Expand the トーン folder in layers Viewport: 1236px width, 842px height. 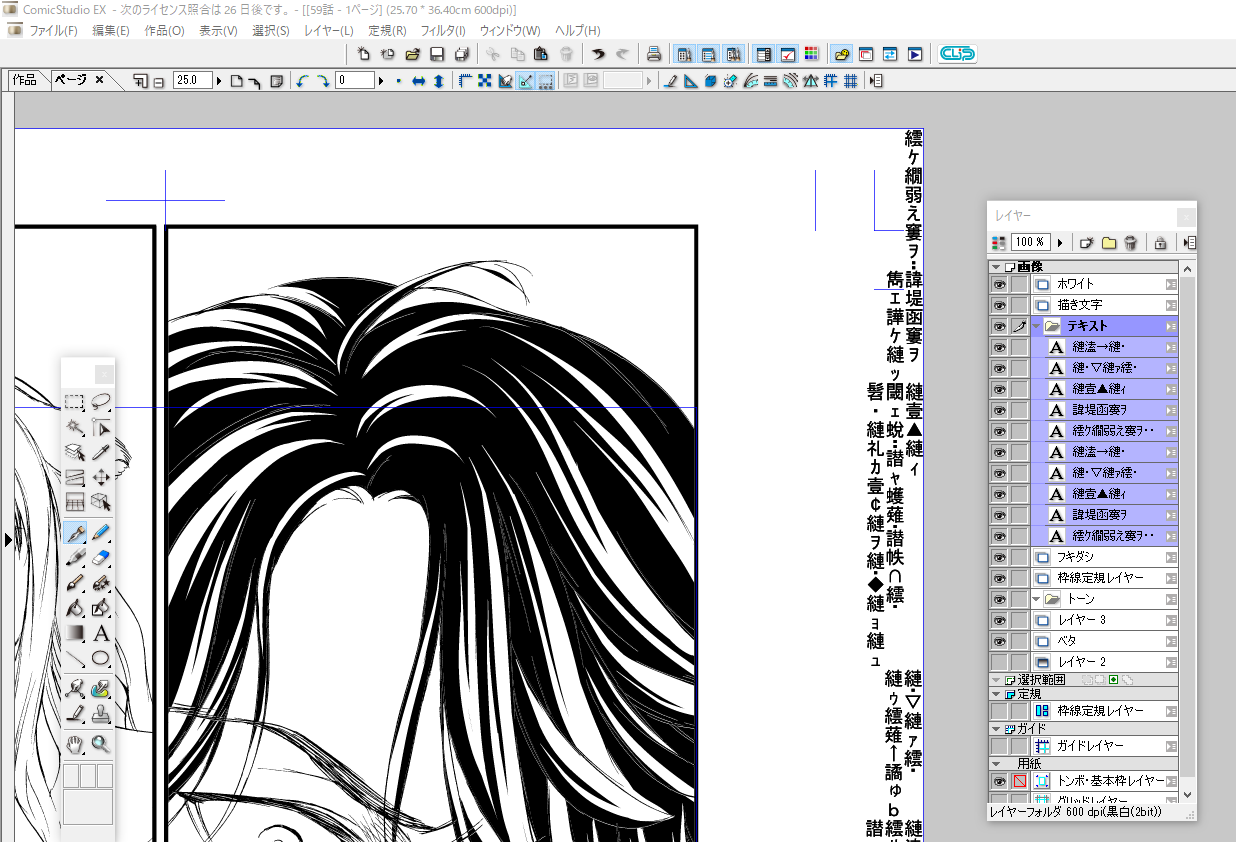[1036, 599]
